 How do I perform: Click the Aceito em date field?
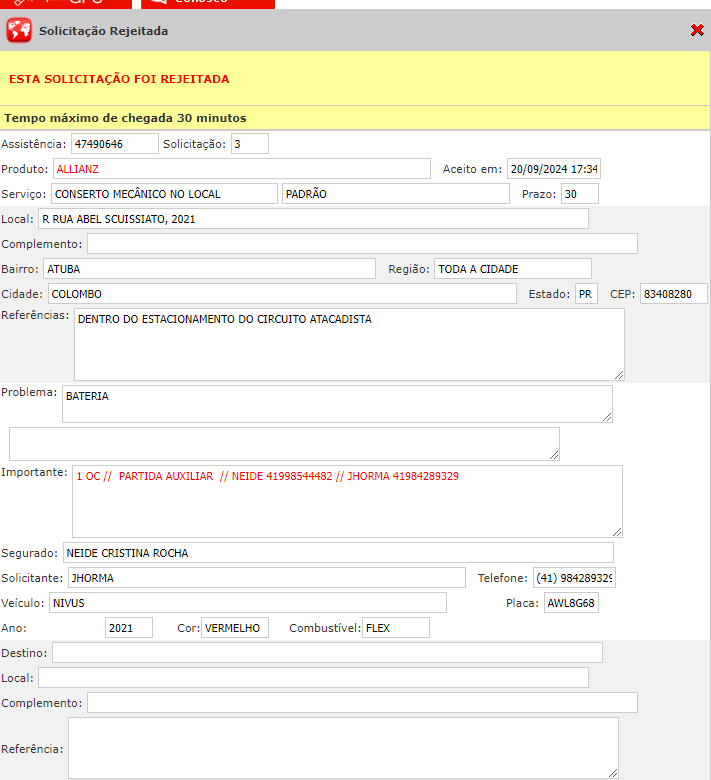coord(553,169)
